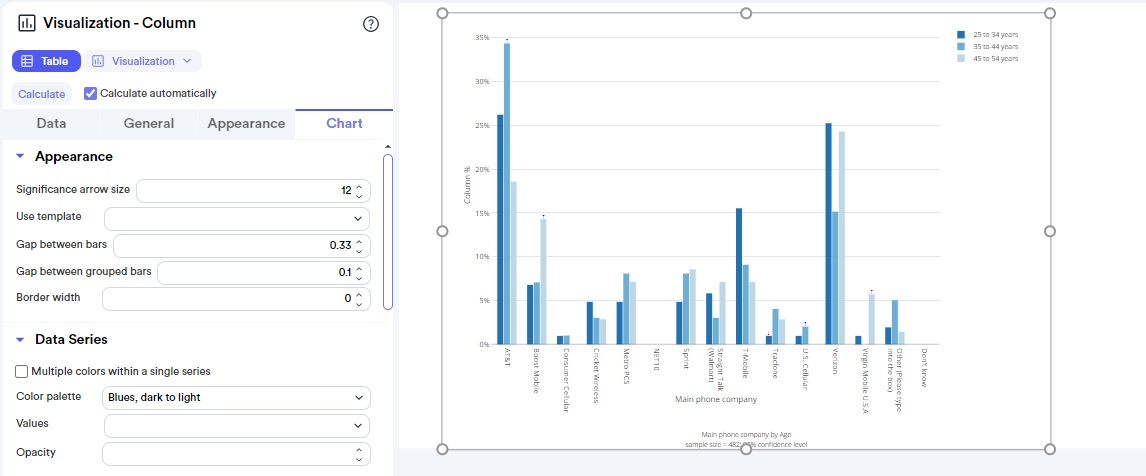Switch to the General tab

tap(148, 124)
